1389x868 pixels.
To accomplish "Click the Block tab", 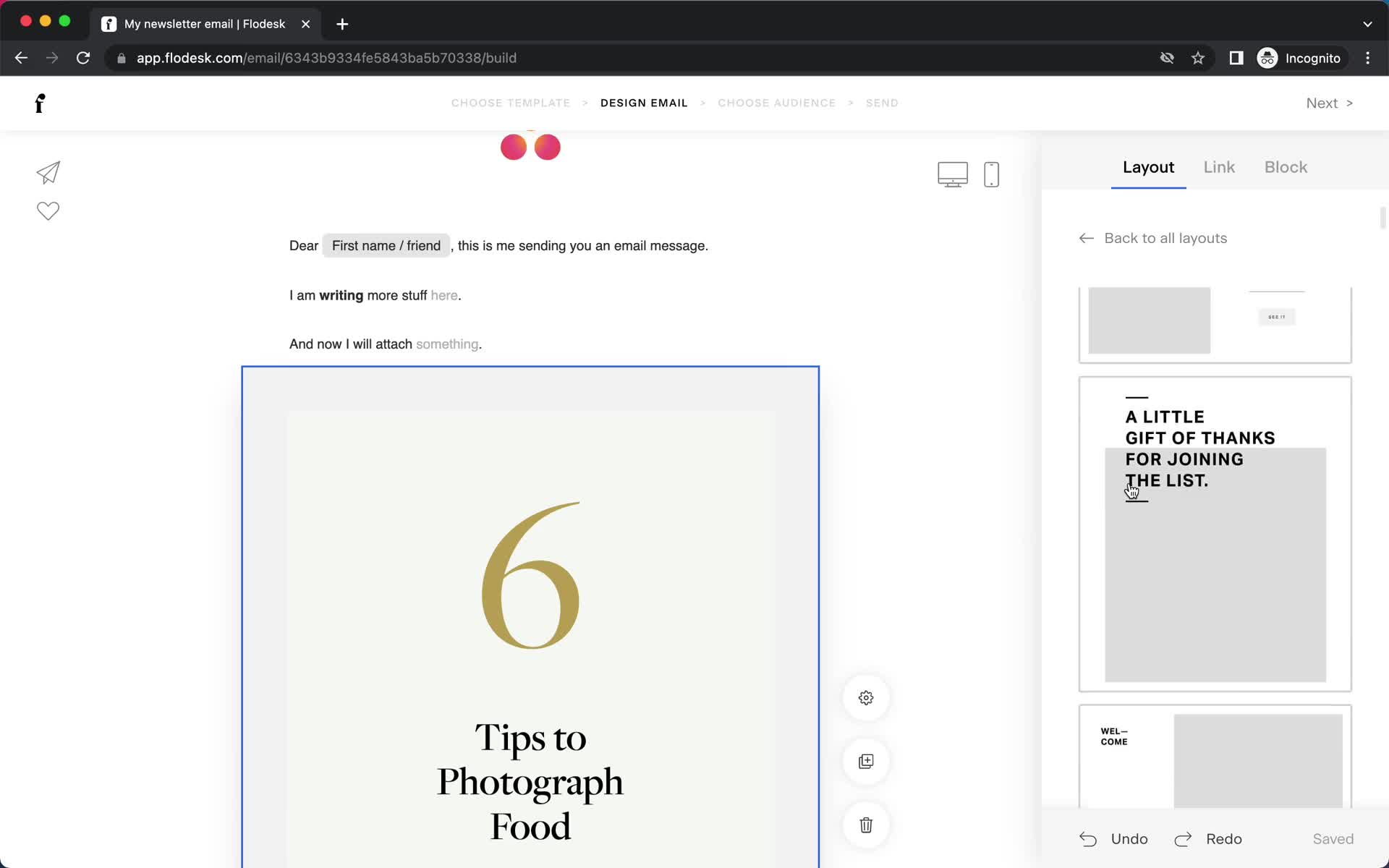I will pyautogui.click(x=1286, y=167).
